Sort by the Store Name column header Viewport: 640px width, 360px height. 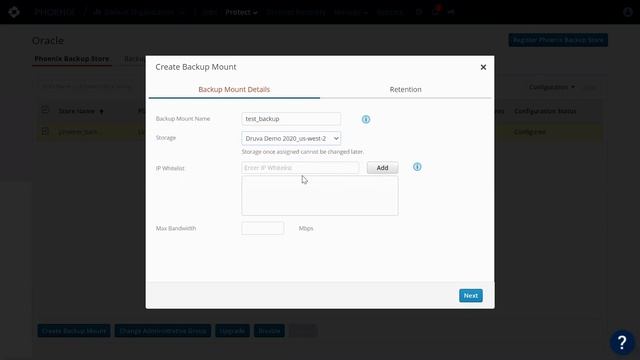(x=81, y=111)
